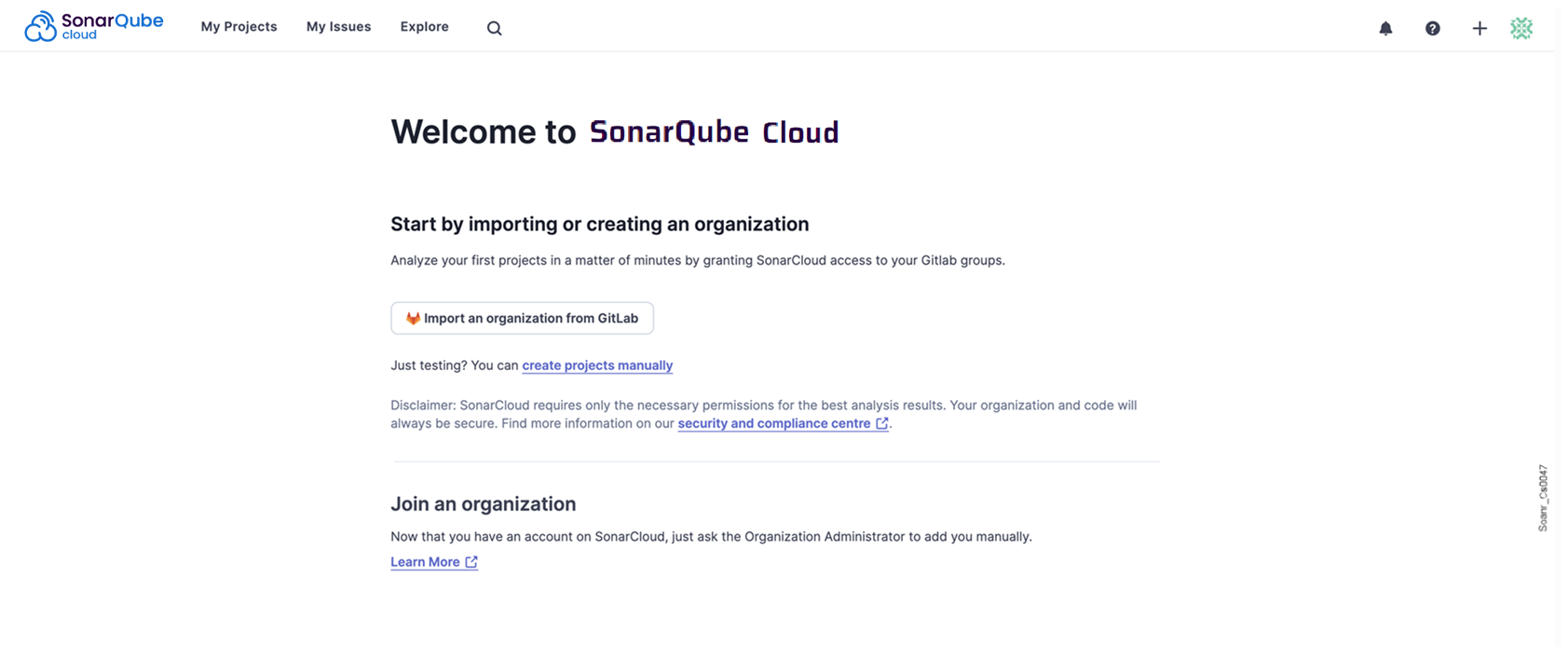This screenshot has height=647, width=1568.
Task: Open notifications via the bell icon
Action: (1385, 28)
